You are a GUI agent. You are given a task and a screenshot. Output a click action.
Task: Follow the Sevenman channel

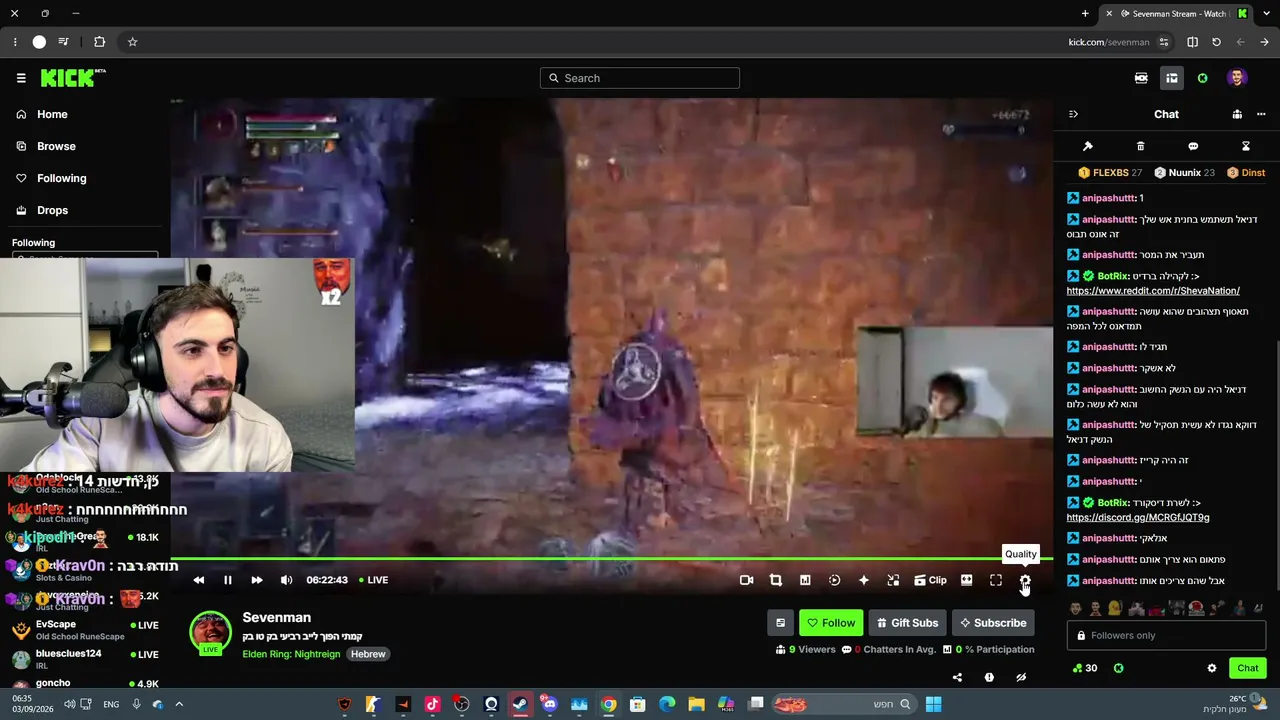831,623
